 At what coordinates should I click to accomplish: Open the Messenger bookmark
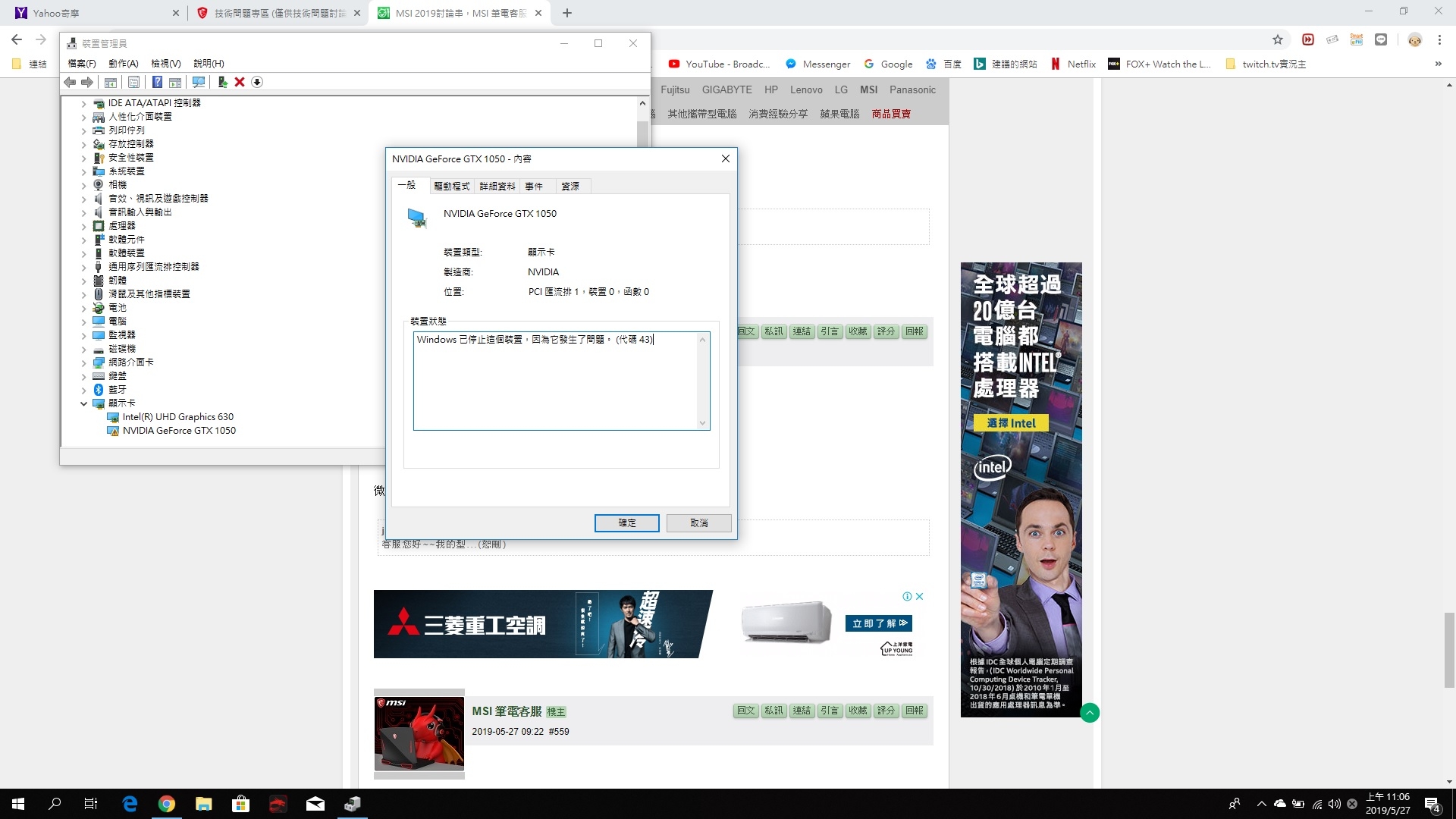coord(817,64)
